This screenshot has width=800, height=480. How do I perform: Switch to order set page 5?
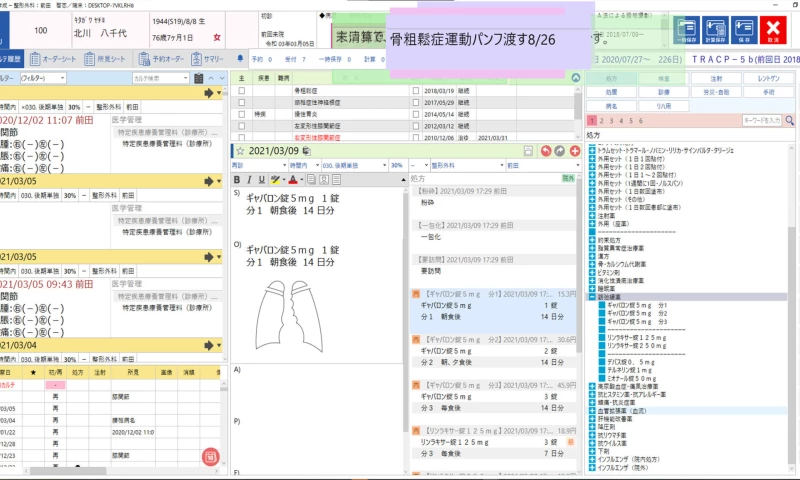(631, 121)
